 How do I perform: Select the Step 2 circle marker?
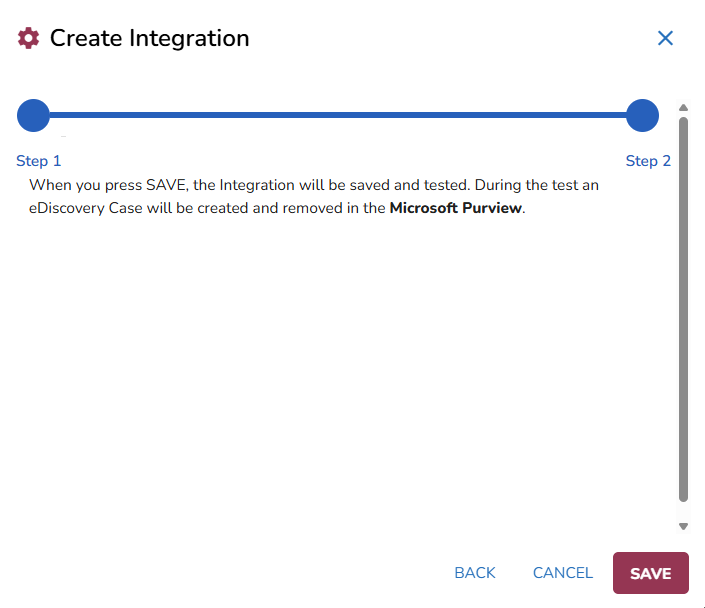point(642,115)
